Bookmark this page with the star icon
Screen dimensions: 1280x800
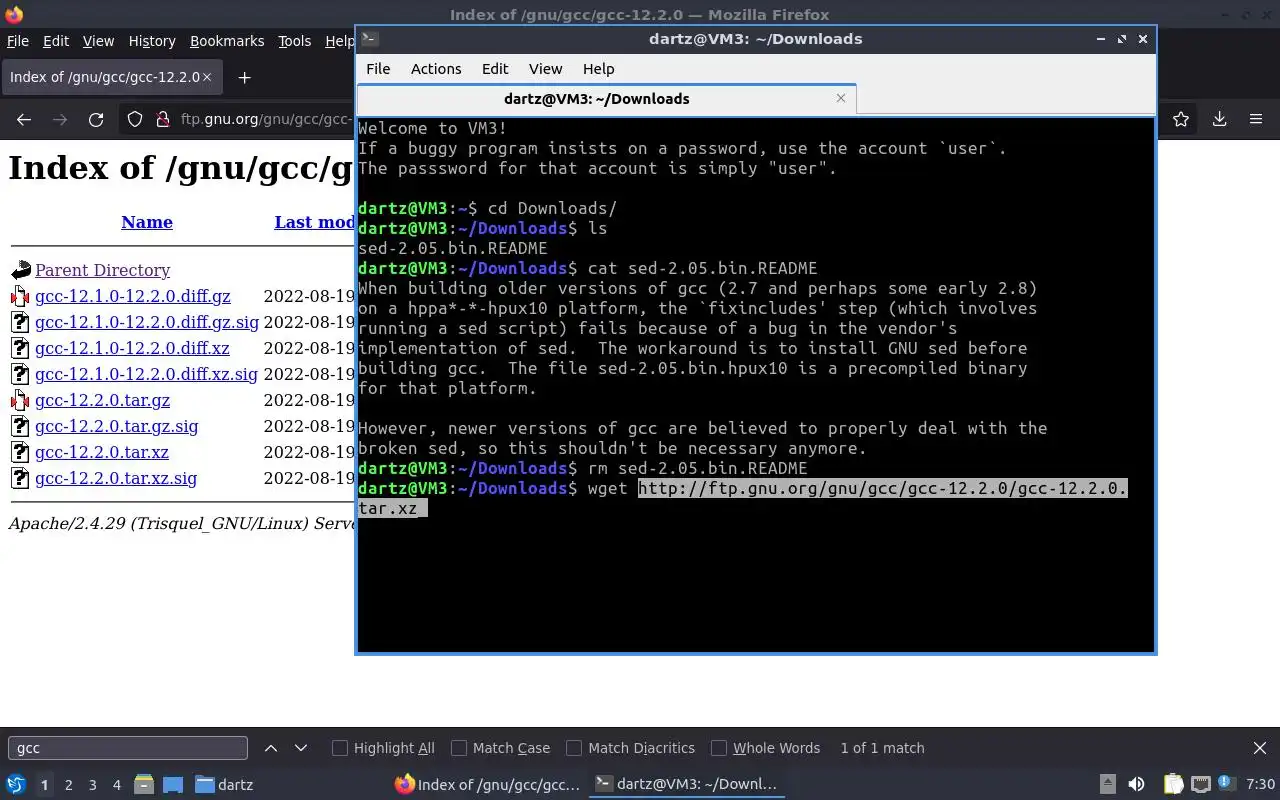[1181, 120]
